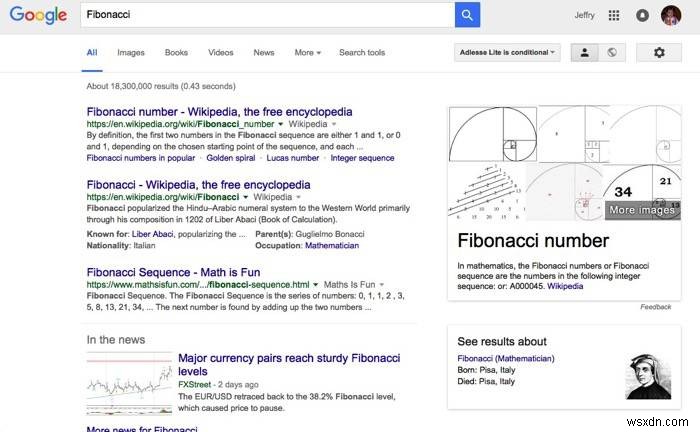Click the More images thumbnail overlay
Image resolution: width=700 pixels, height=432 pixels.
pyautogui.click(x=644, y=210)
